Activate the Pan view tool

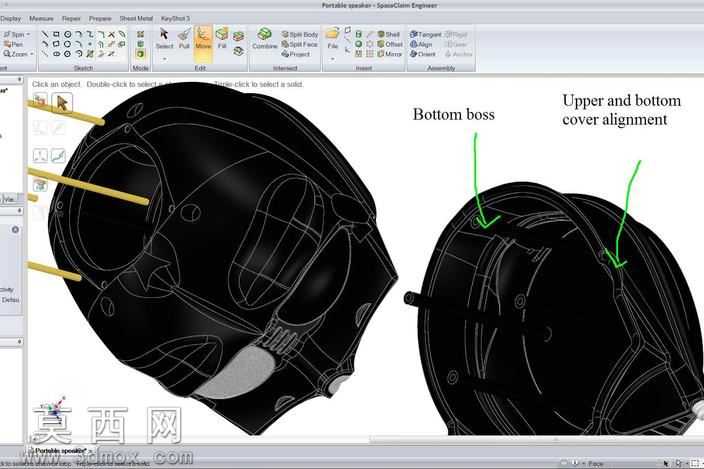13,44
